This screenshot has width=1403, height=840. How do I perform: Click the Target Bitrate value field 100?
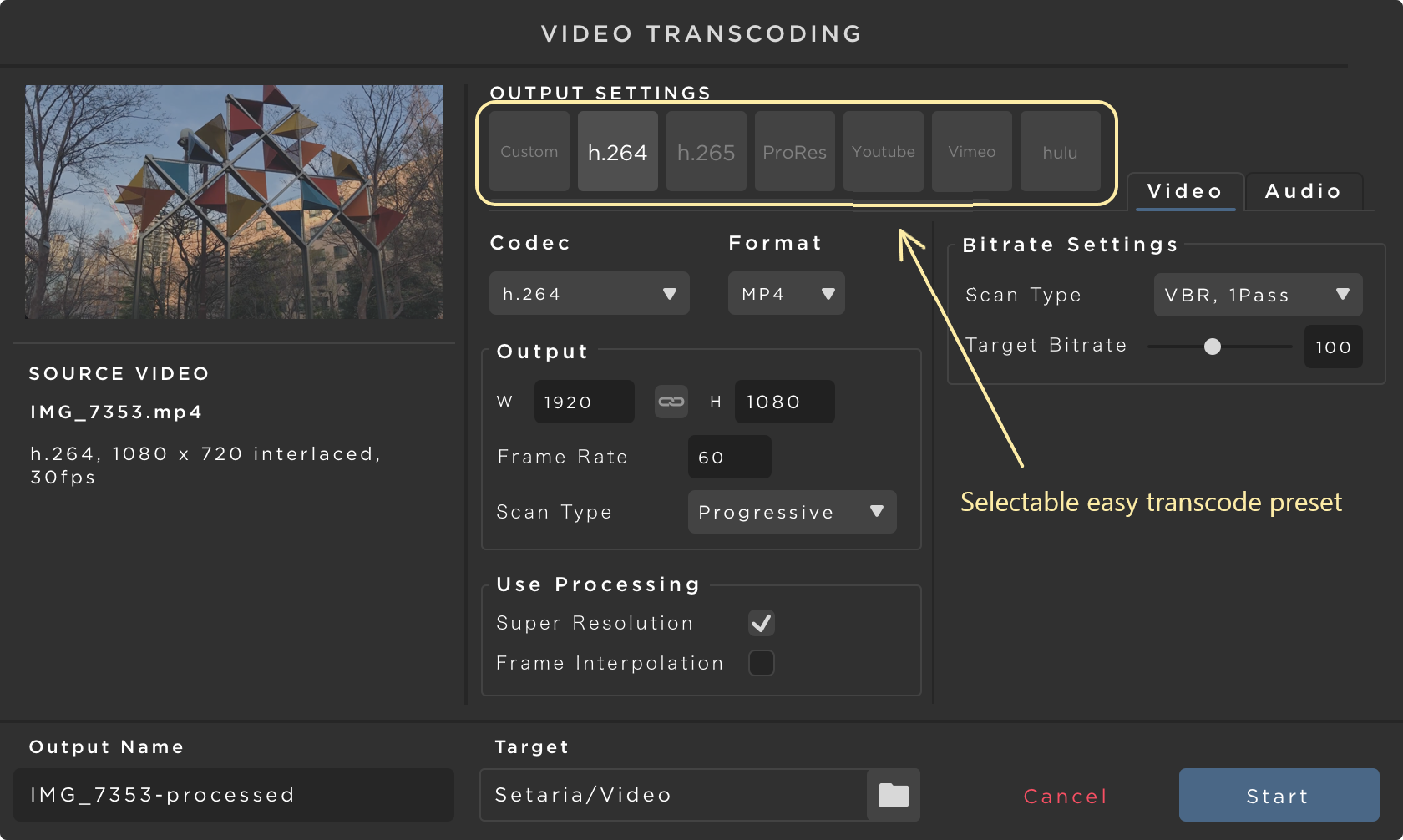coord(1334,347)
